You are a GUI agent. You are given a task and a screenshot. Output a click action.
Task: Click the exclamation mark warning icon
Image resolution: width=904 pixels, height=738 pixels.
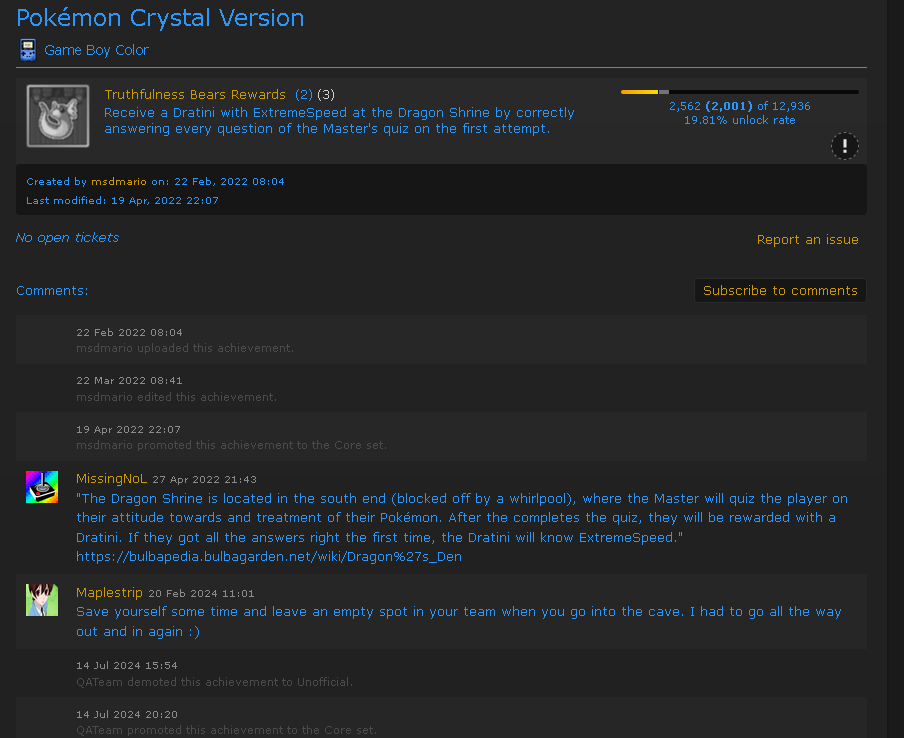(x=845, y=145)
